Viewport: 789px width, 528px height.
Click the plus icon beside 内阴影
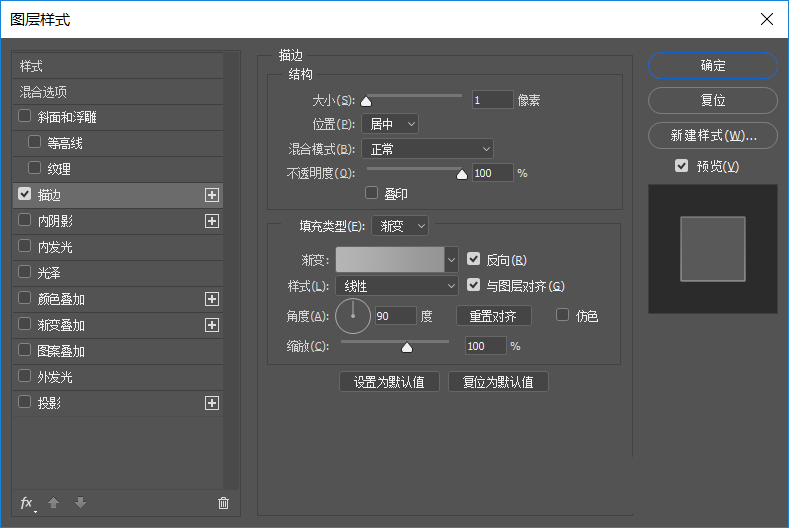(x=212, y=221)
